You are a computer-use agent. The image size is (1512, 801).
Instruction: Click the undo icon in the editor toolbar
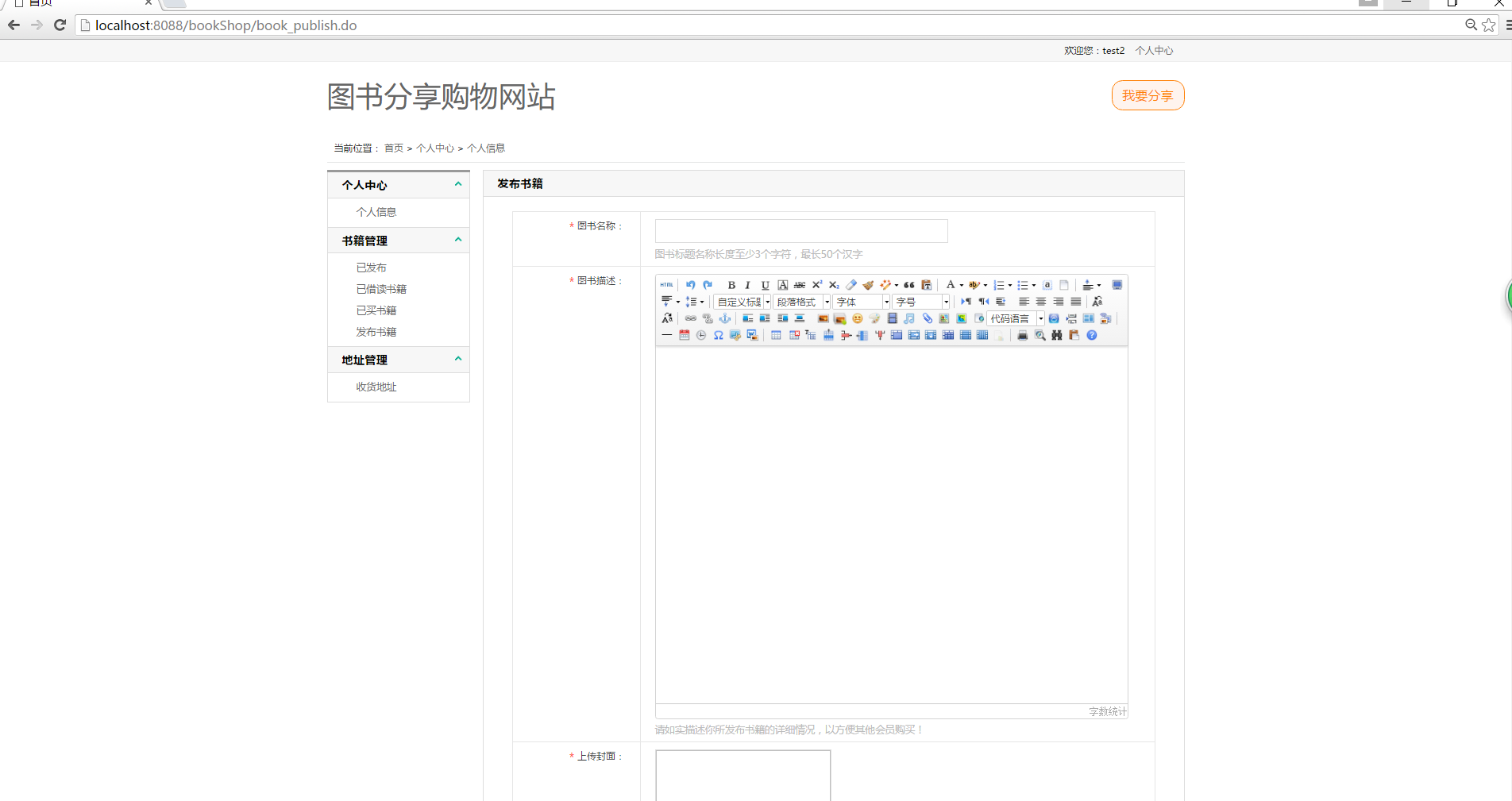click(690, 284)
